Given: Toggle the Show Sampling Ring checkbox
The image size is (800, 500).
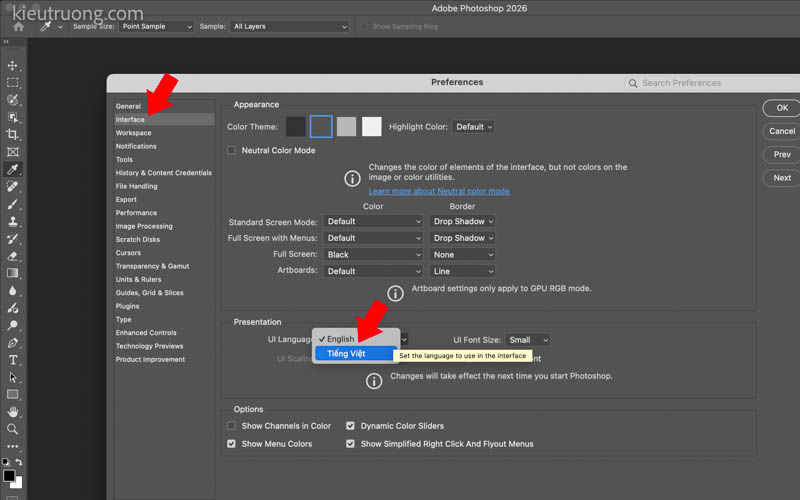Looking at the screenshot, I should tap(363, 27).
